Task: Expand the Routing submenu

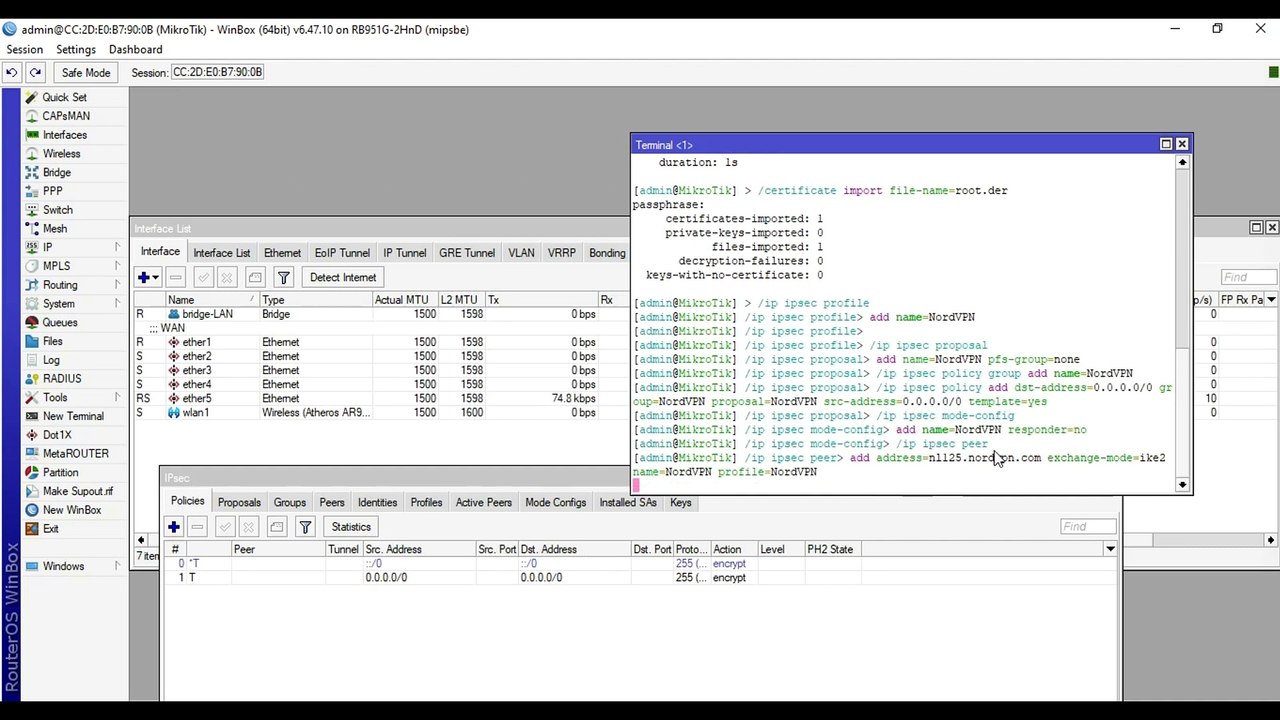Action: click(x=117, y=285)
